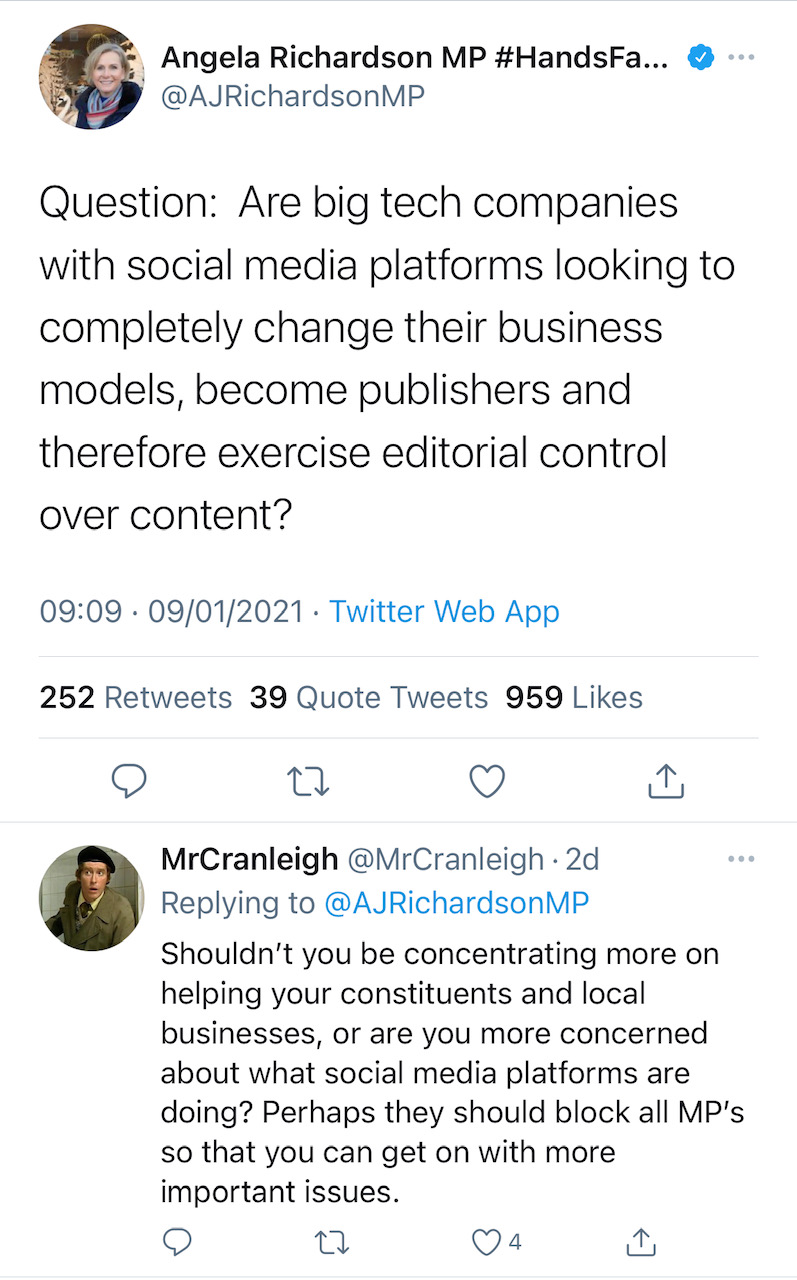Screen dimensions: 797x1280
Task: Open the @AJRichardsonMP handle under the author name
Action: pos(293,96)
